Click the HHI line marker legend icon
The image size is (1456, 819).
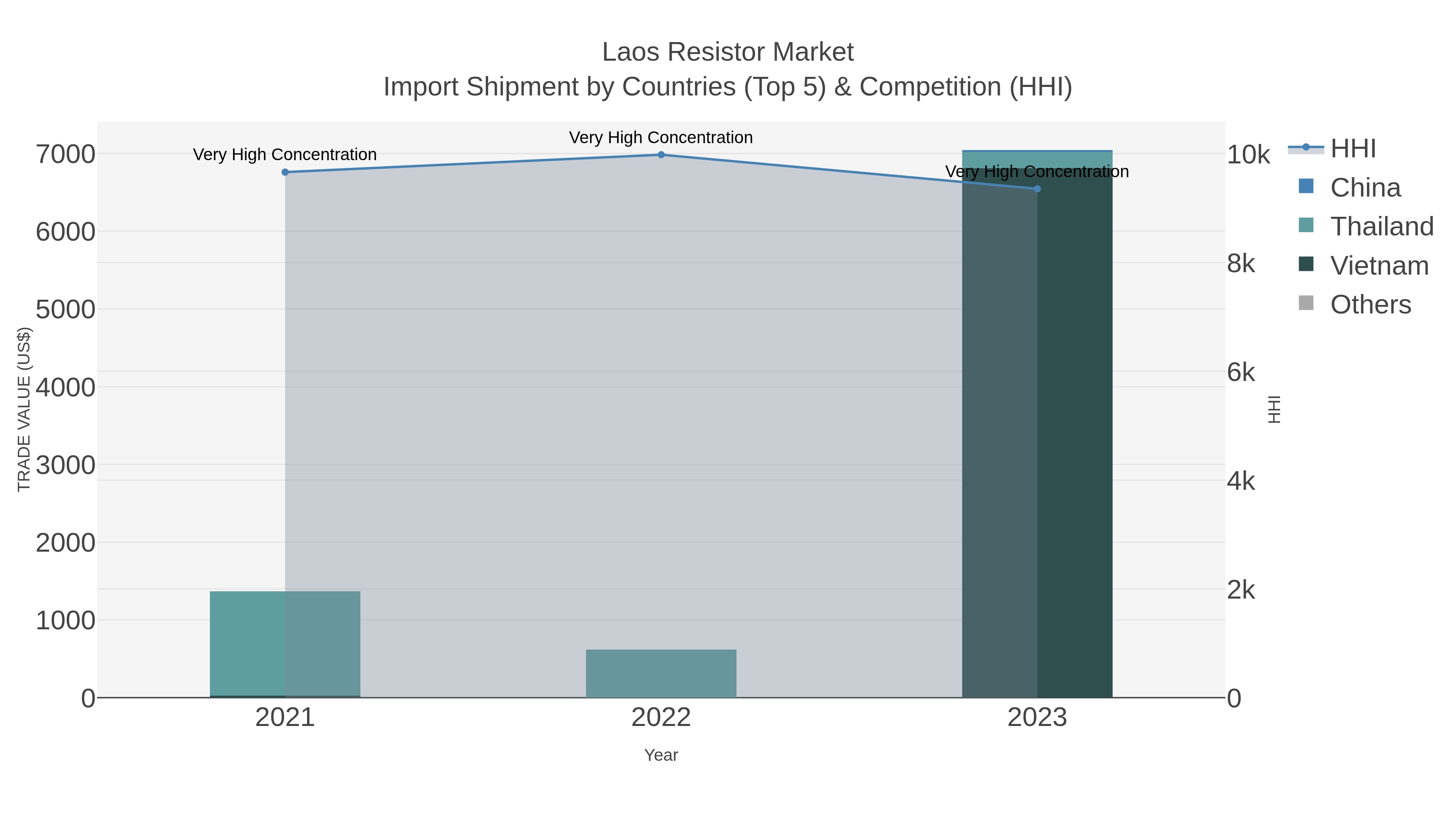coord(1306,148)
